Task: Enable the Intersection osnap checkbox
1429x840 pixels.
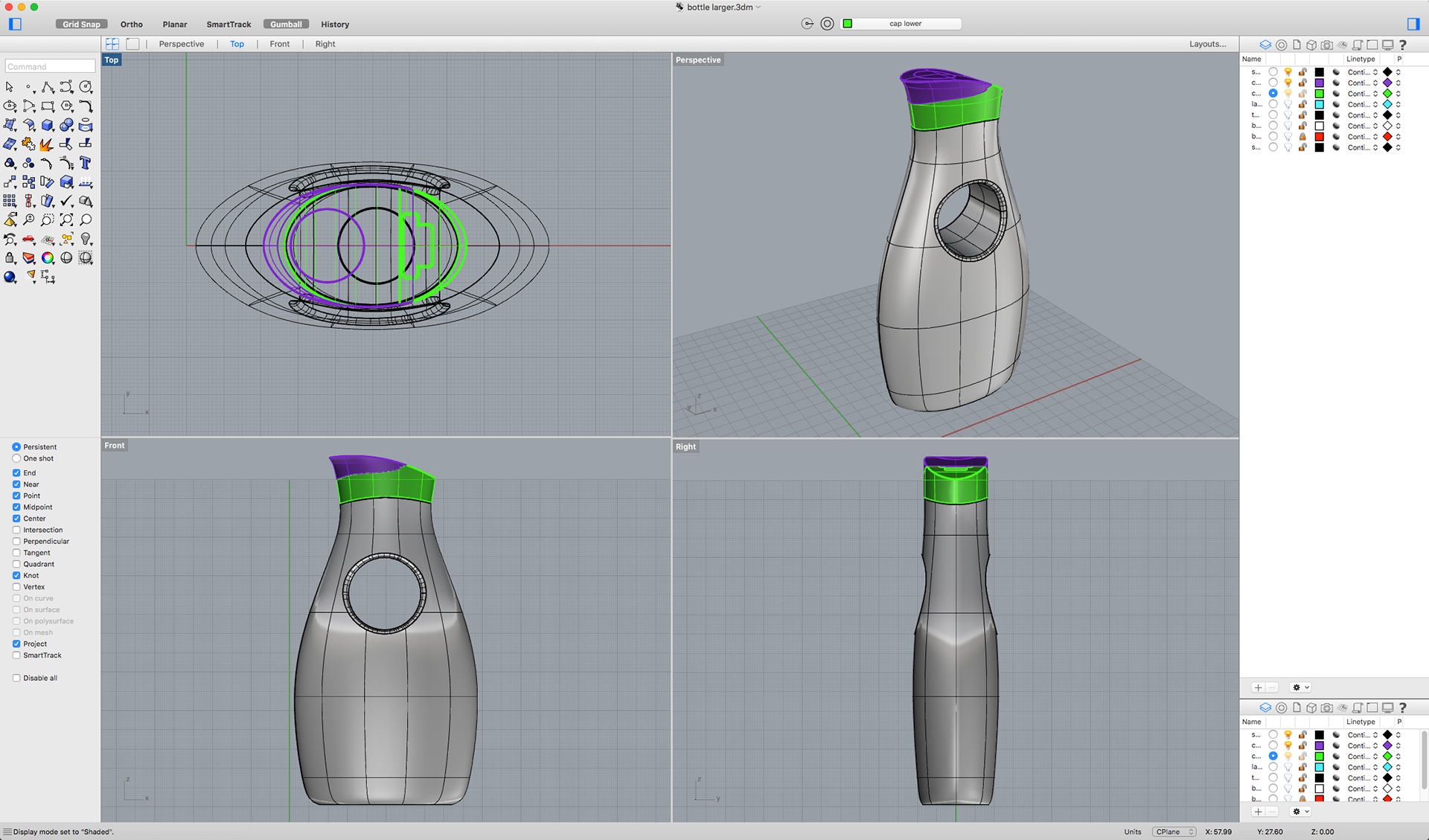Action: tap(16, 530)
